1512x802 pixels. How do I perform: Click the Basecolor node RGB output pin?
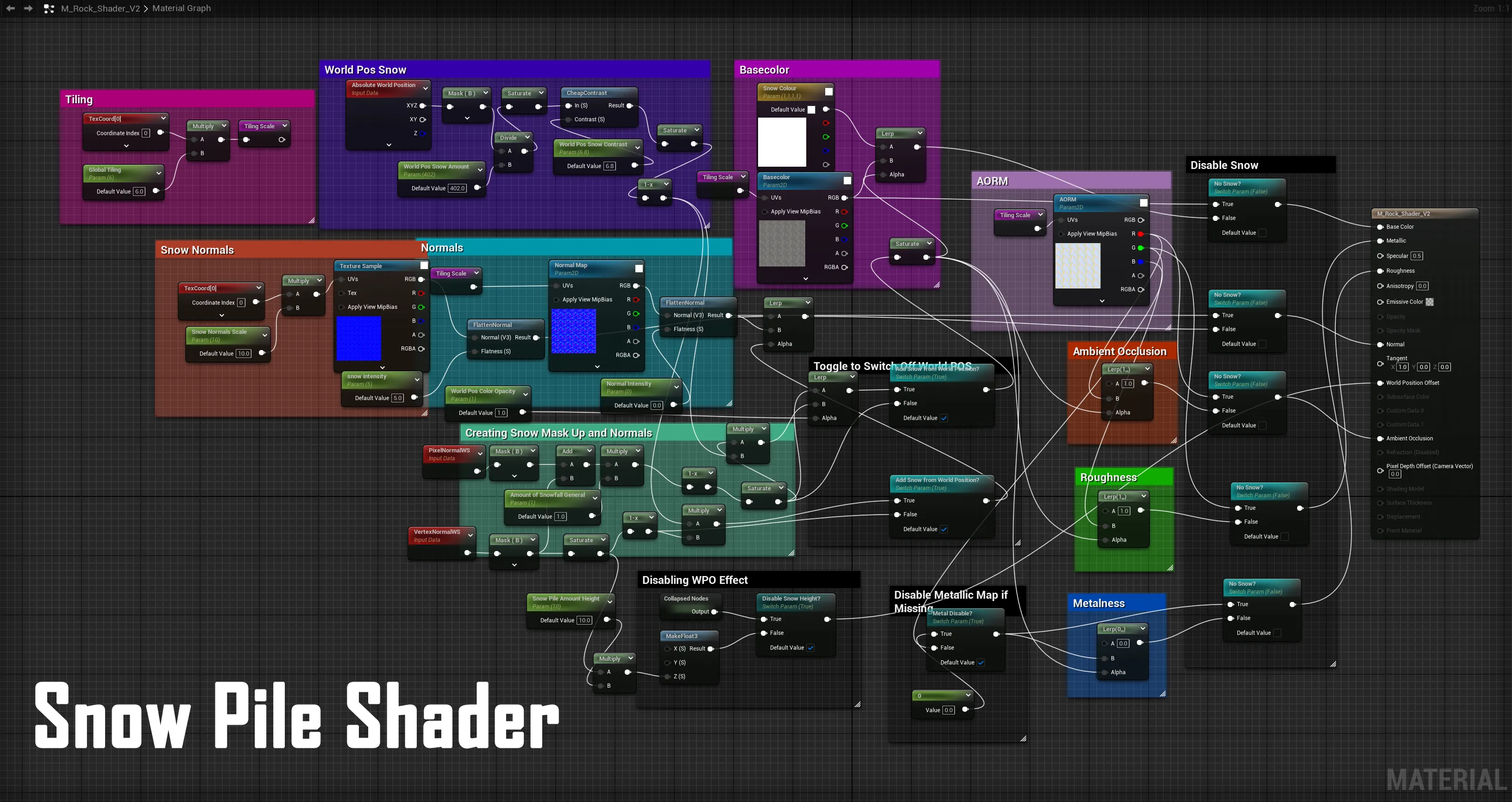845,198
